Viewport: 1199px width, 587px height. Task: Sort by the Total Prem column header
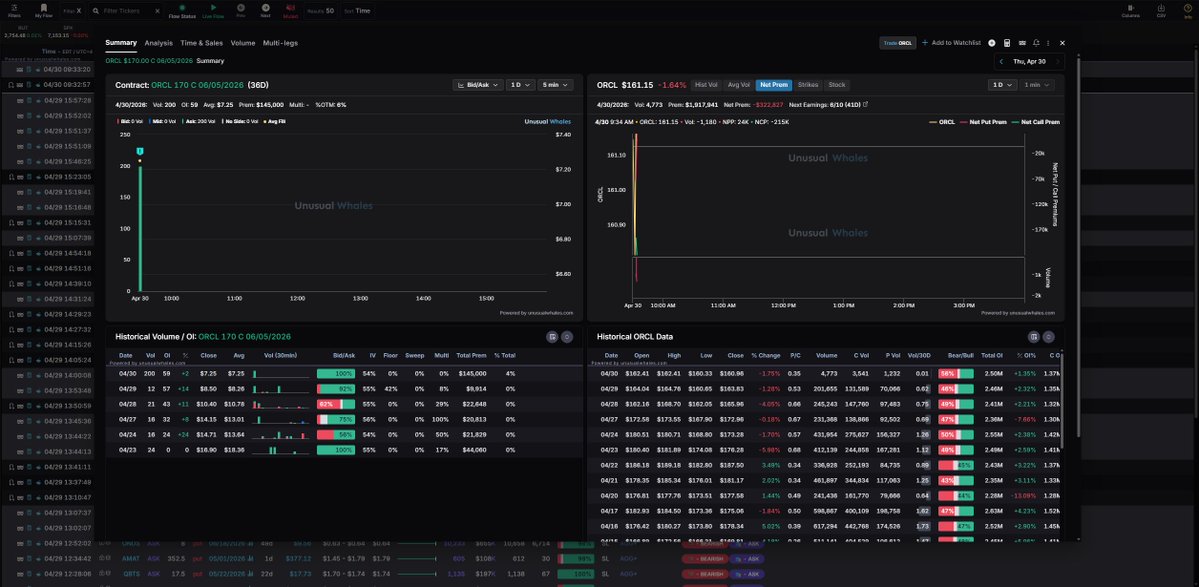[470, 355]
